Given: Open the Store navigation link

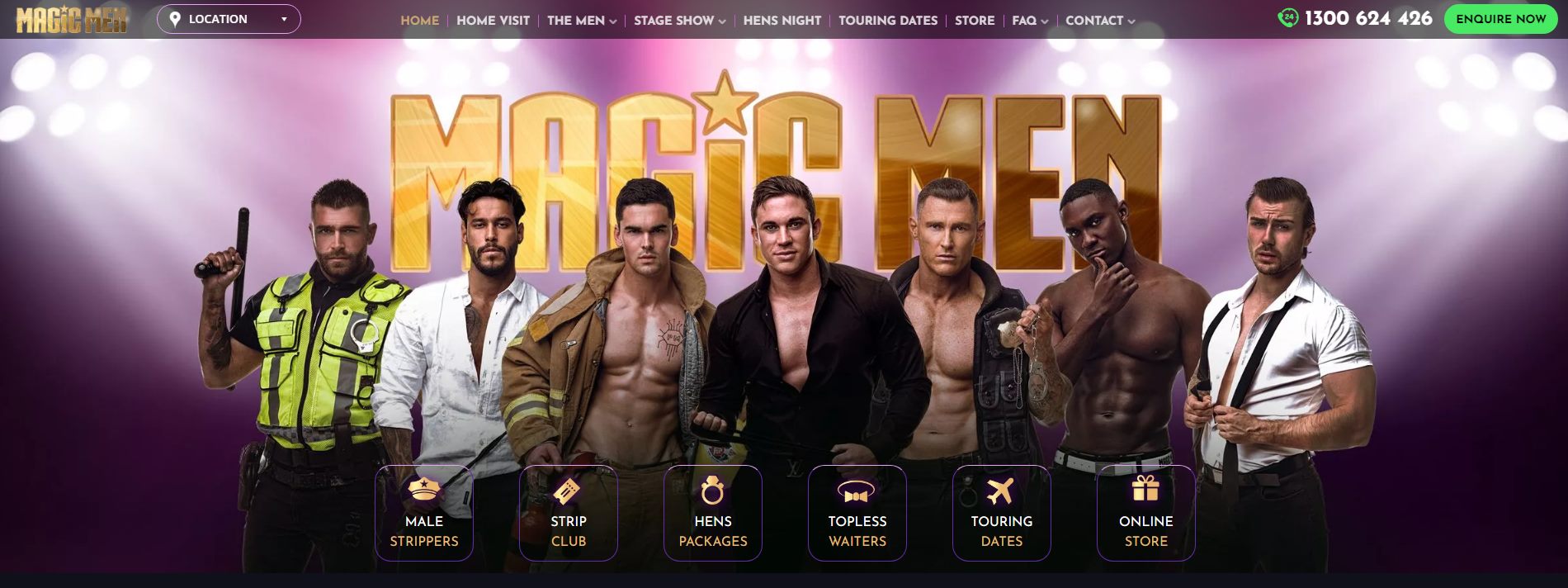Looking at the screenshot, I should [975, 21].
